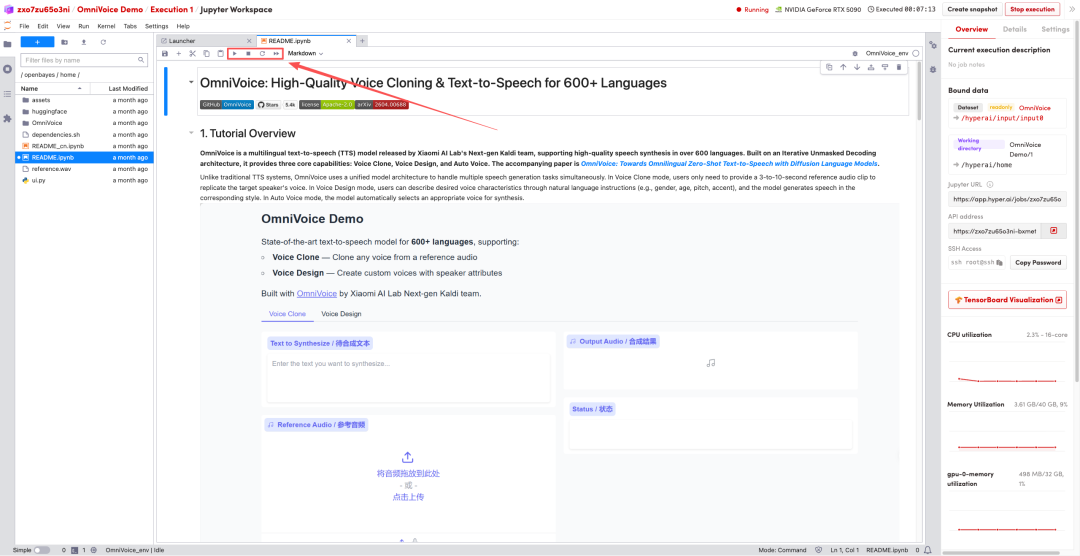Select the huggingface folder
Image resolution: width=1080 pixels, height=556 pixels.
pyautogui.click(x=85, y=111)
